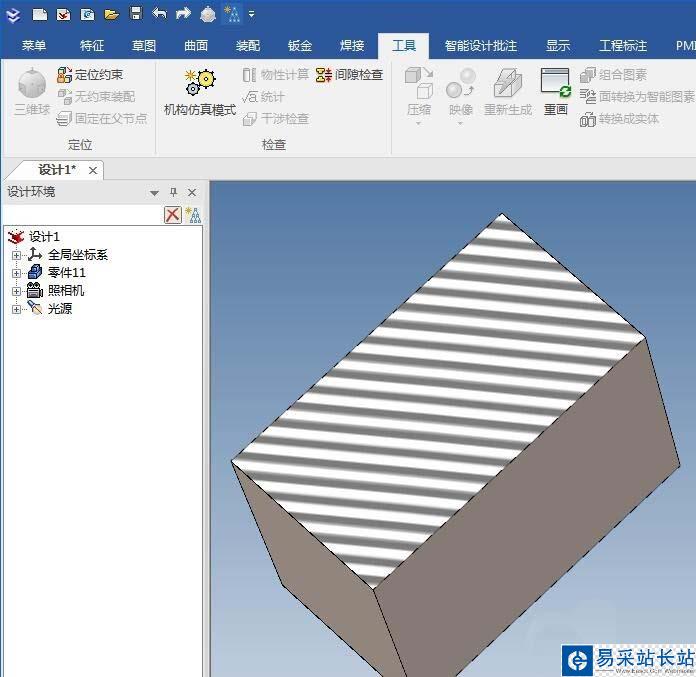Click the 压缩 ribbon button
696x677 pixels.
pyautogui.click(x=419, y=92)
